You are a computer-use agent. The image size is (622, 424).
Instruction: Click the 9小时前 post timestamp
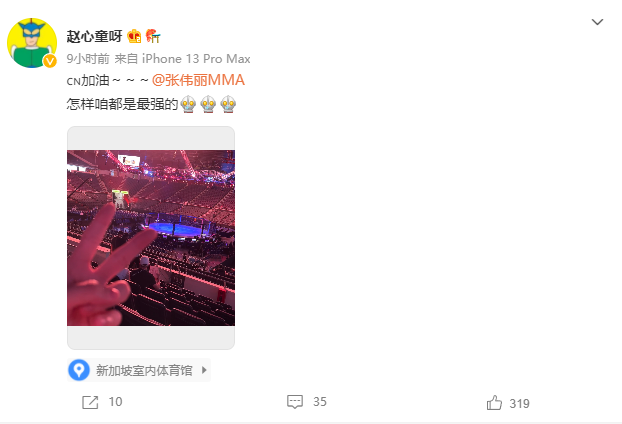click(x=88, y=59)
